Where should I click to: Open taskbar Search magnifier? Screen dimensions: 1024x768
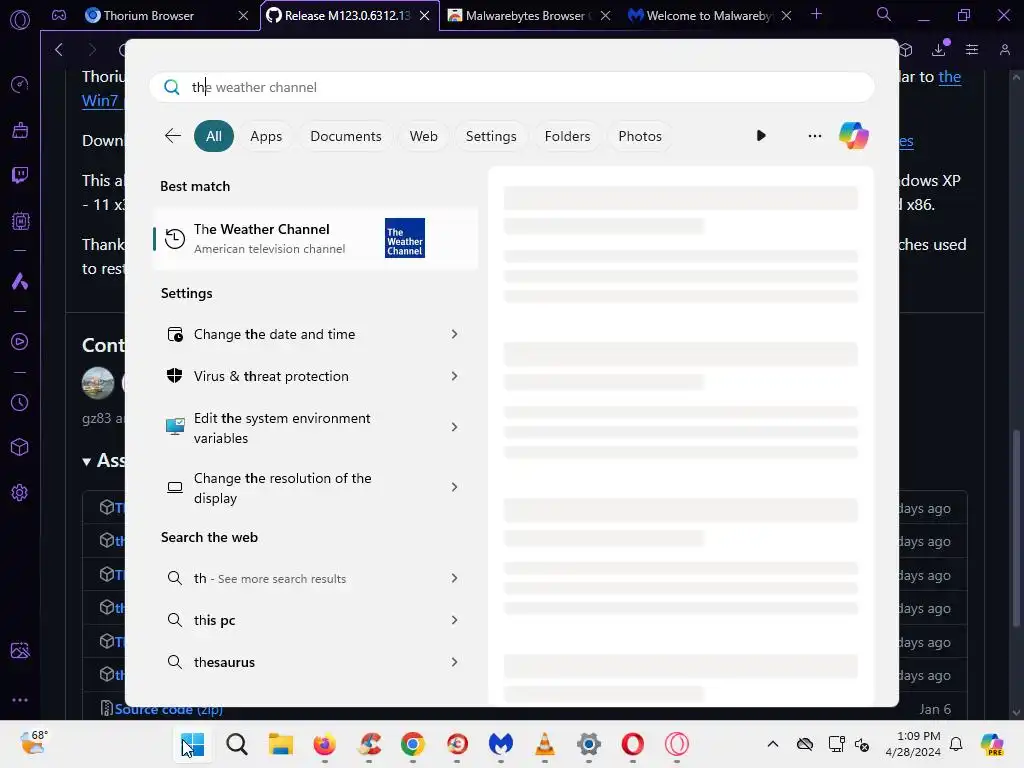pos(237,744)
